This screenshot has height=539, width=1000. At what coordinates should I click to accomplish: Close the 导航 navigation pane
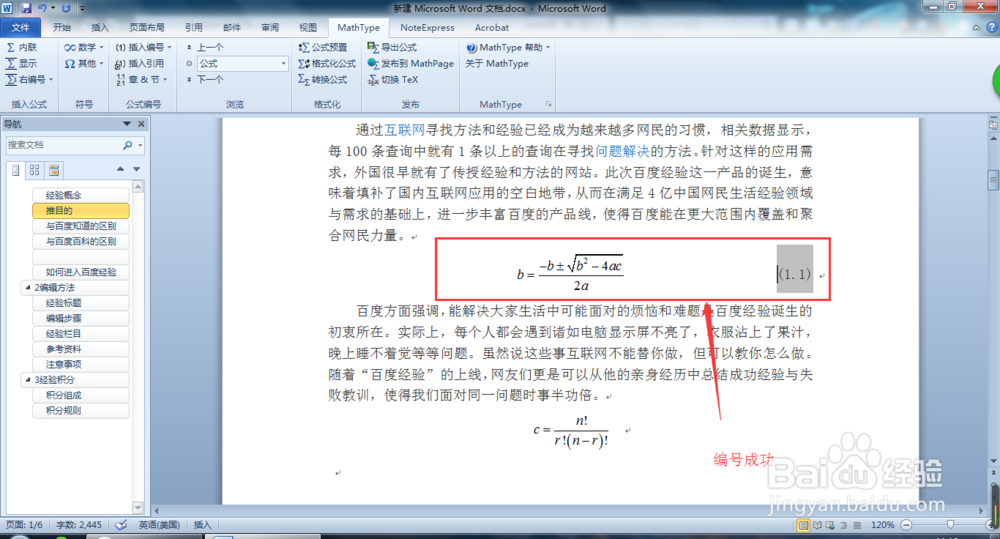(142, 124)
